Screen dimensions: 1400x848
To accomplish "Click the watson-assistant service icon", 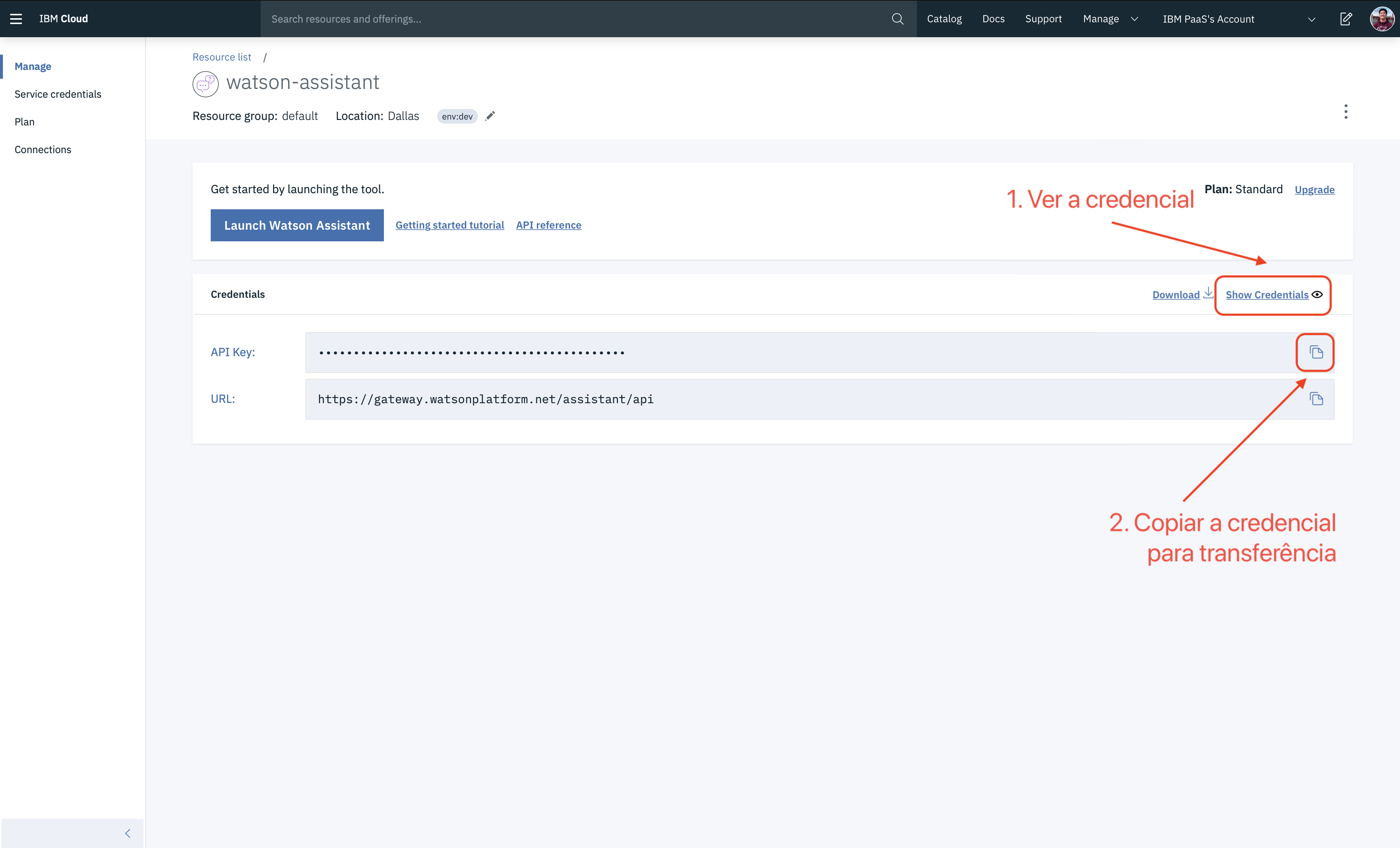I will click(x=205, y=83).
